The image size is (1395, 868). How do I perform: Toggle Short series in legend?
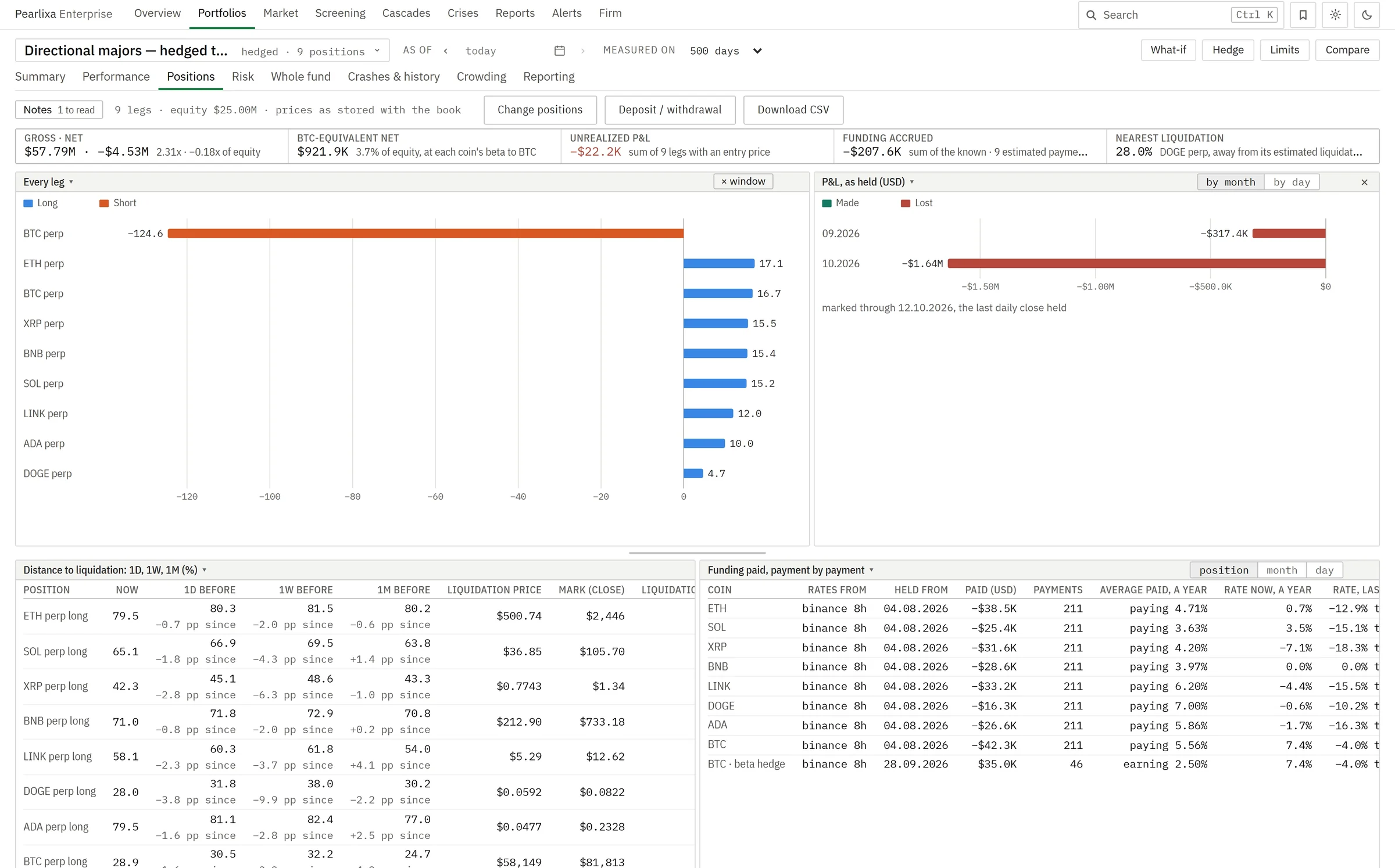(118, 203)
